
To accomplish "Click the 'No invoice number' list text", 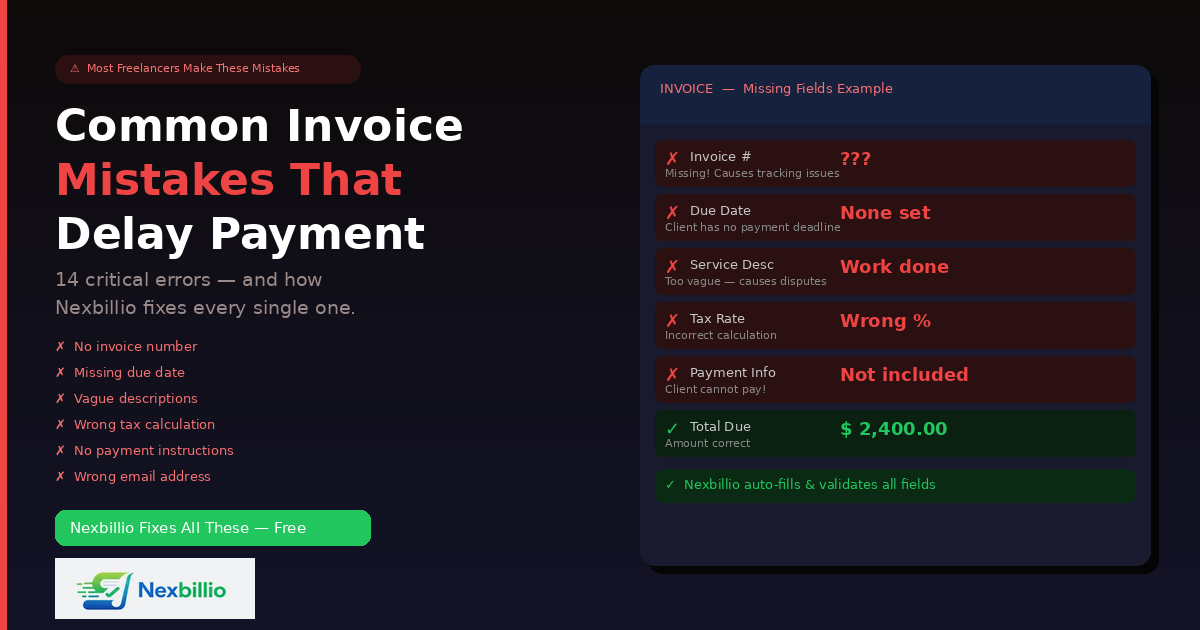I will click(136, 347).
